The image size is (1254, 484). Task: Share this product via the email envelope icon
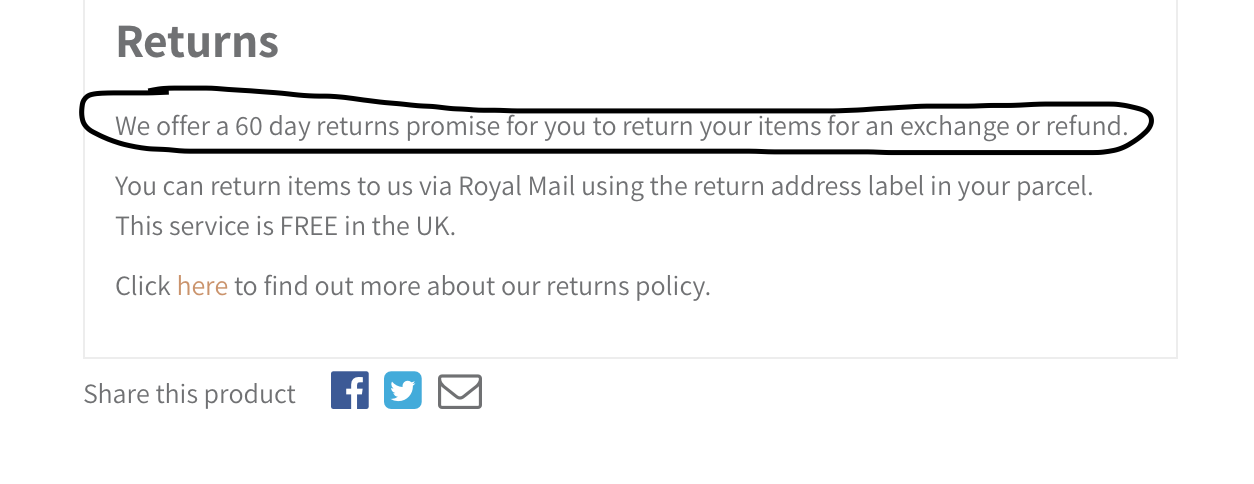460,391
